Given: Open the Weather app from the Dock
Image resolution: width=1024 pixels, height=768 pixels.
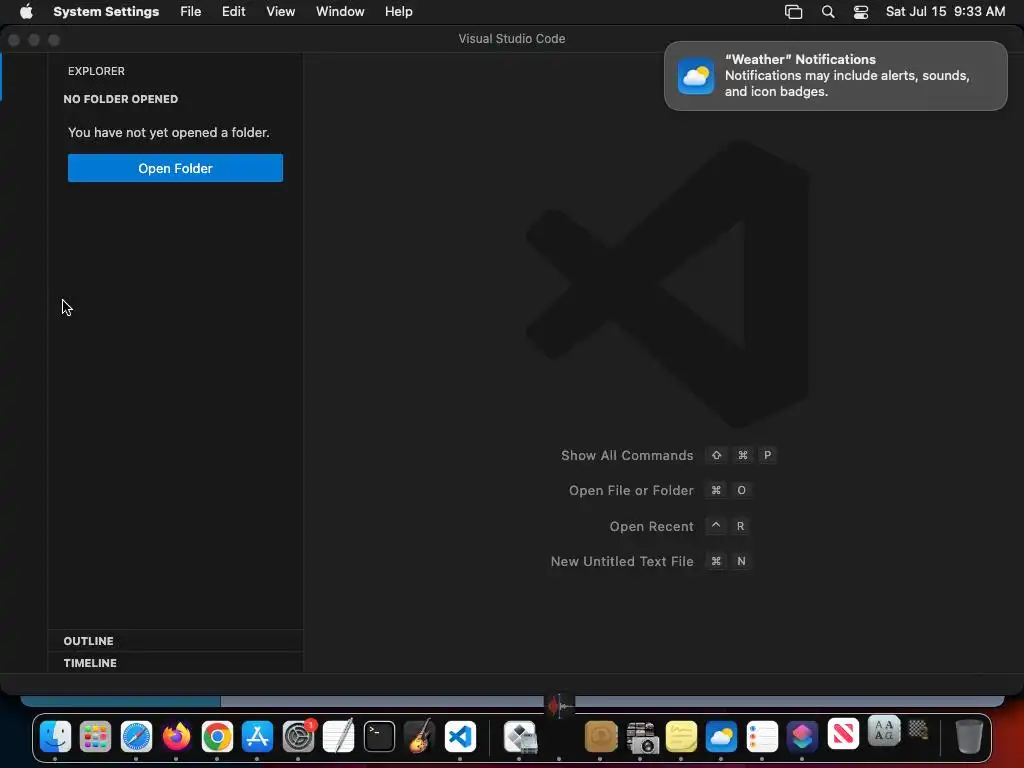Looking at the screenshot, I should pyautogui.click(x=722, y=737).
